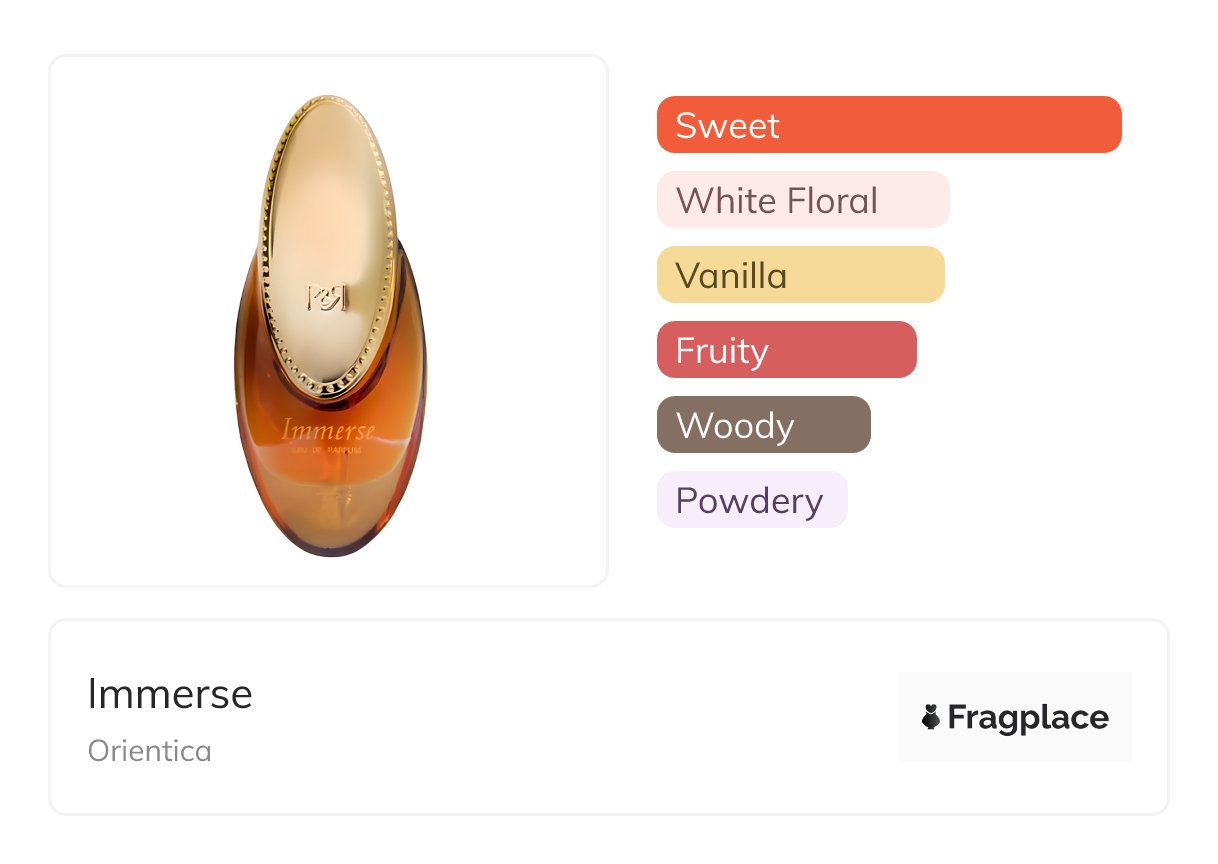Click the fragrance info card at the bottom
Screen dimensions: 1218x864
[x=609, y=717]
